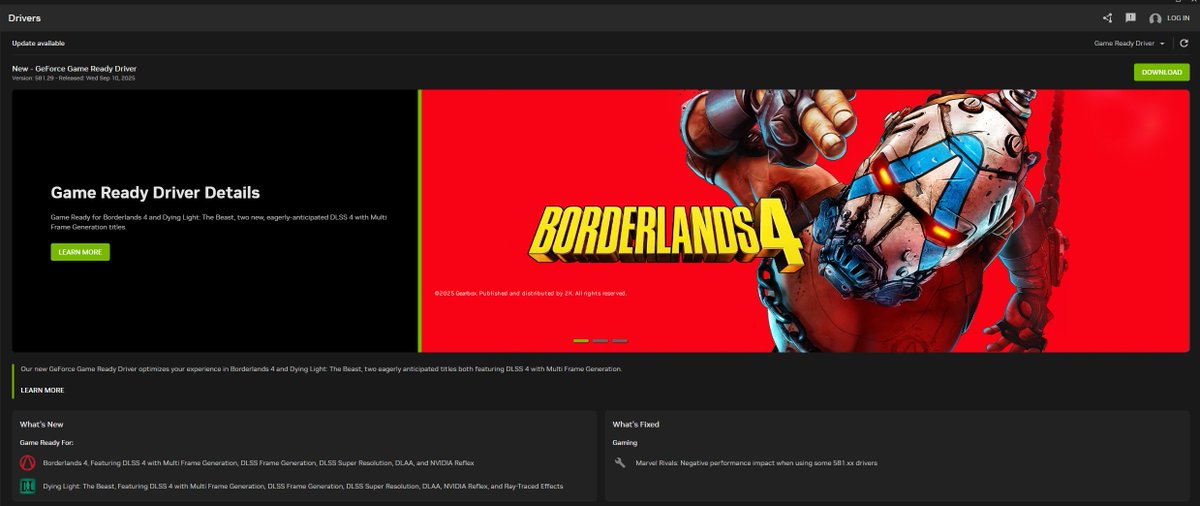Click the Borderlands 4 banner artwork
1200x506 pixels.
tap(804, 220)
